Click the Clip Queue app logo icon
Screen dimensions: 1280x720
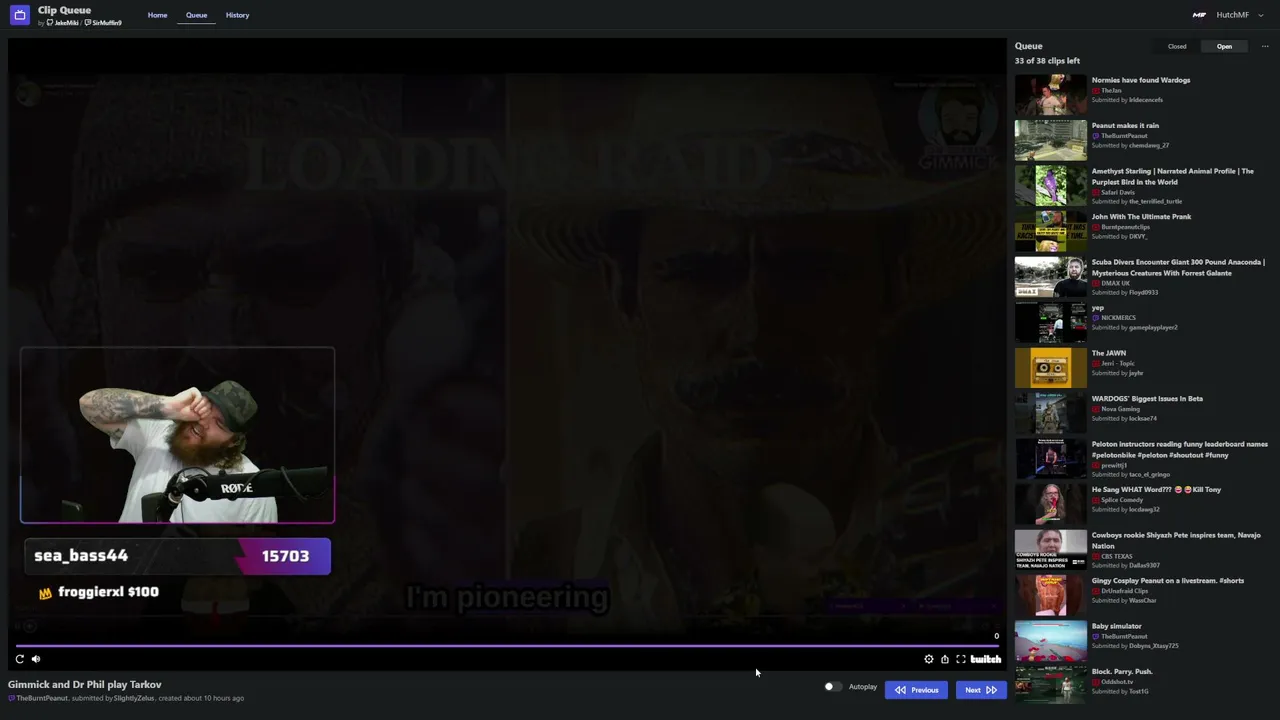(19, 15)
